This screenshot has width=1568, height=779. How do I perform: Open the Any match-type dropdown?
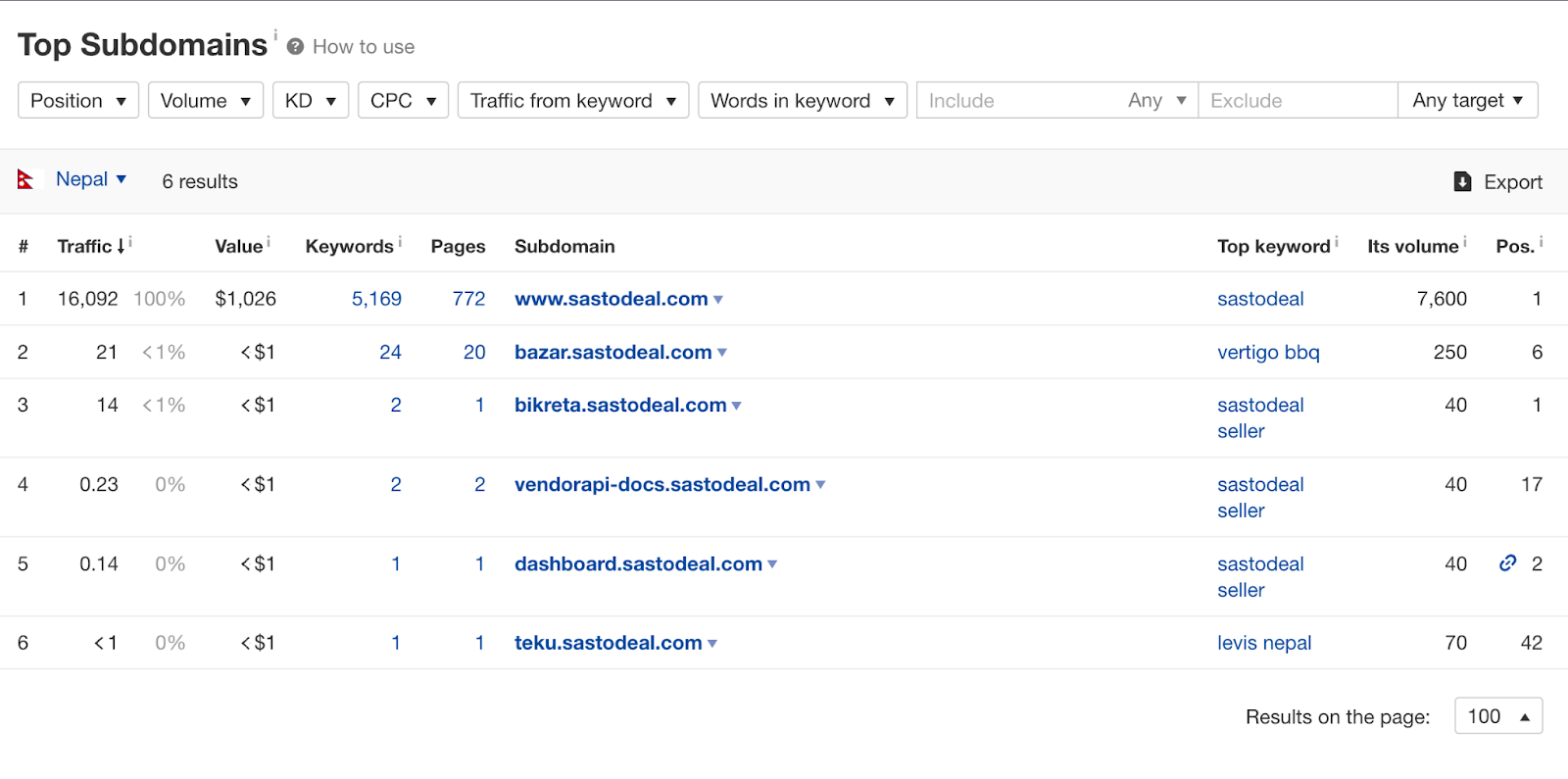click(x=1157, y=100)
